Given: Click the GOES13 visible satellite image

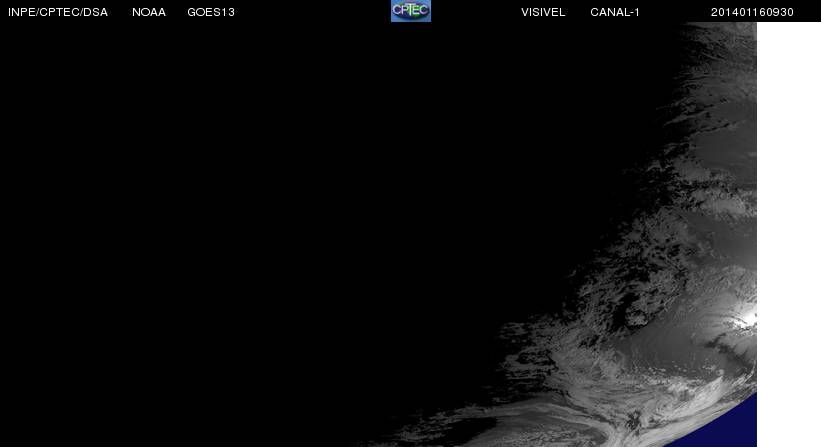Looking at the screenshot, I should pyautogui.click(x=378, y=234).
